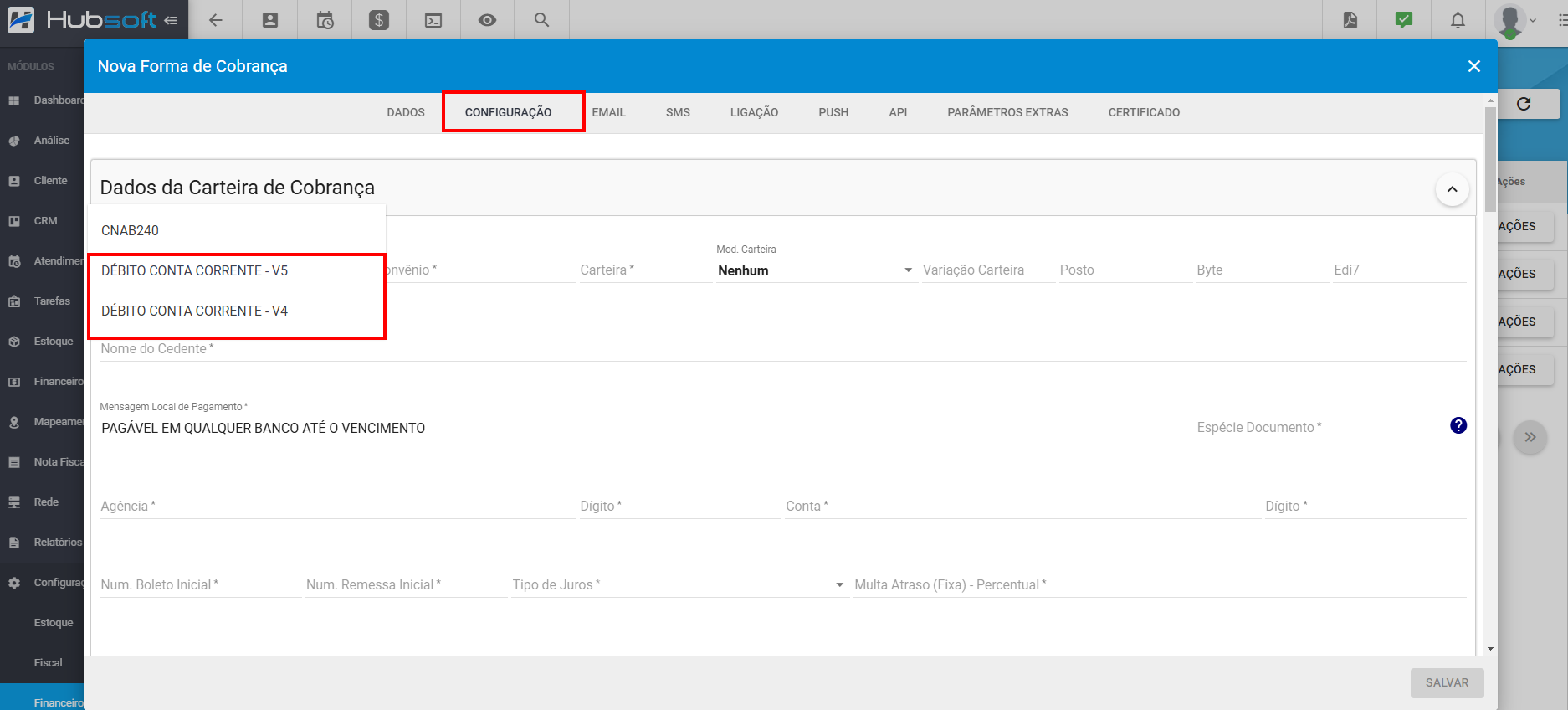
Task: Collapse the sidebar with the menu arrow icon
Action: [x=171, y=20]
